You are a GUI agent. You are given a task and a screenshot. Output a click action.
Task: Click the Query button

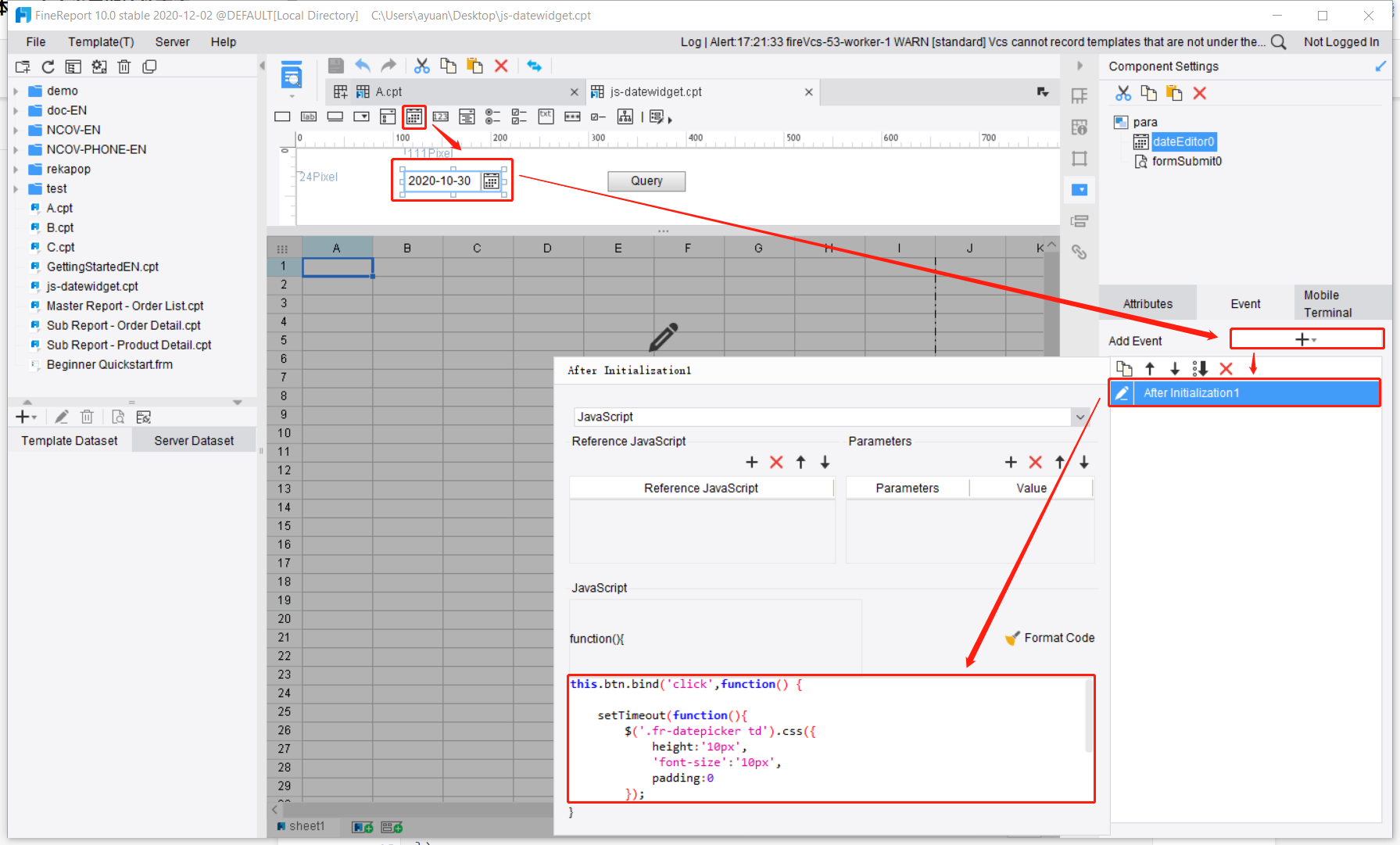(x=646, y=181)
